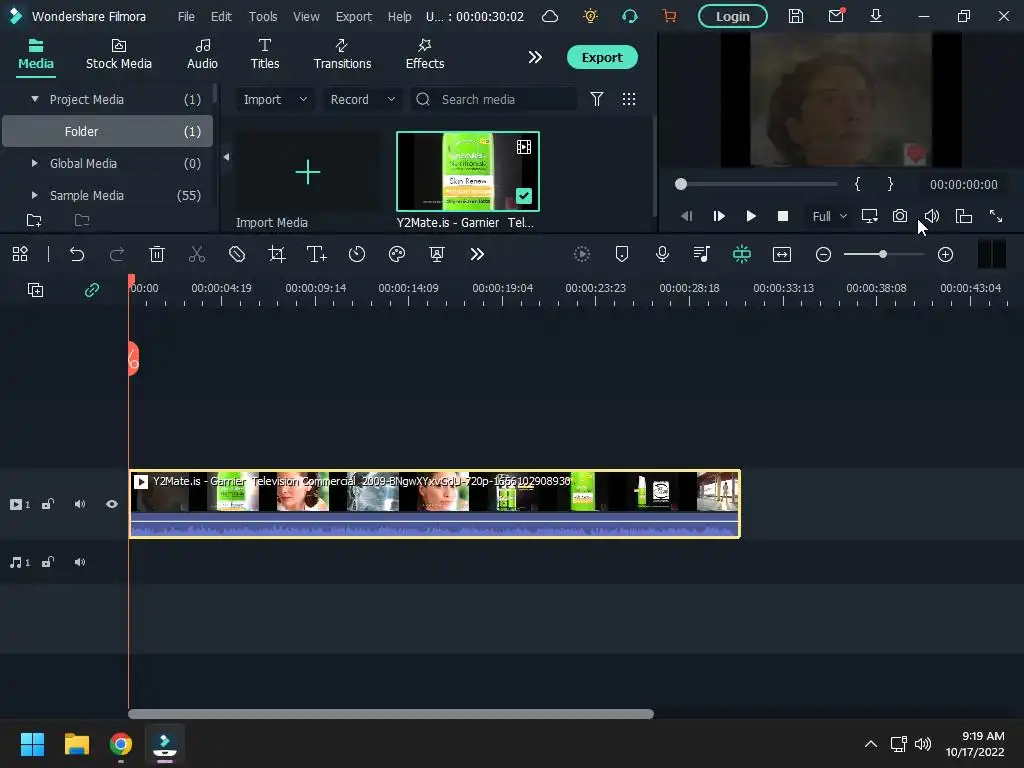Switch to the Titles tab
Viewport: 1024px width, 768px height.
pos(265,55)
